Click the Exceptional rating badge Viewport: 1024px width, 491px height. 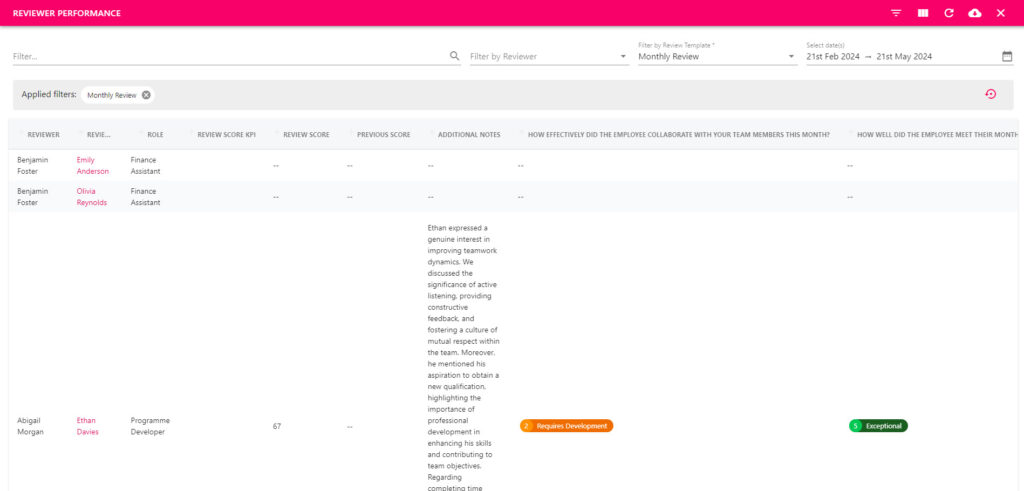tap(878, 426)
